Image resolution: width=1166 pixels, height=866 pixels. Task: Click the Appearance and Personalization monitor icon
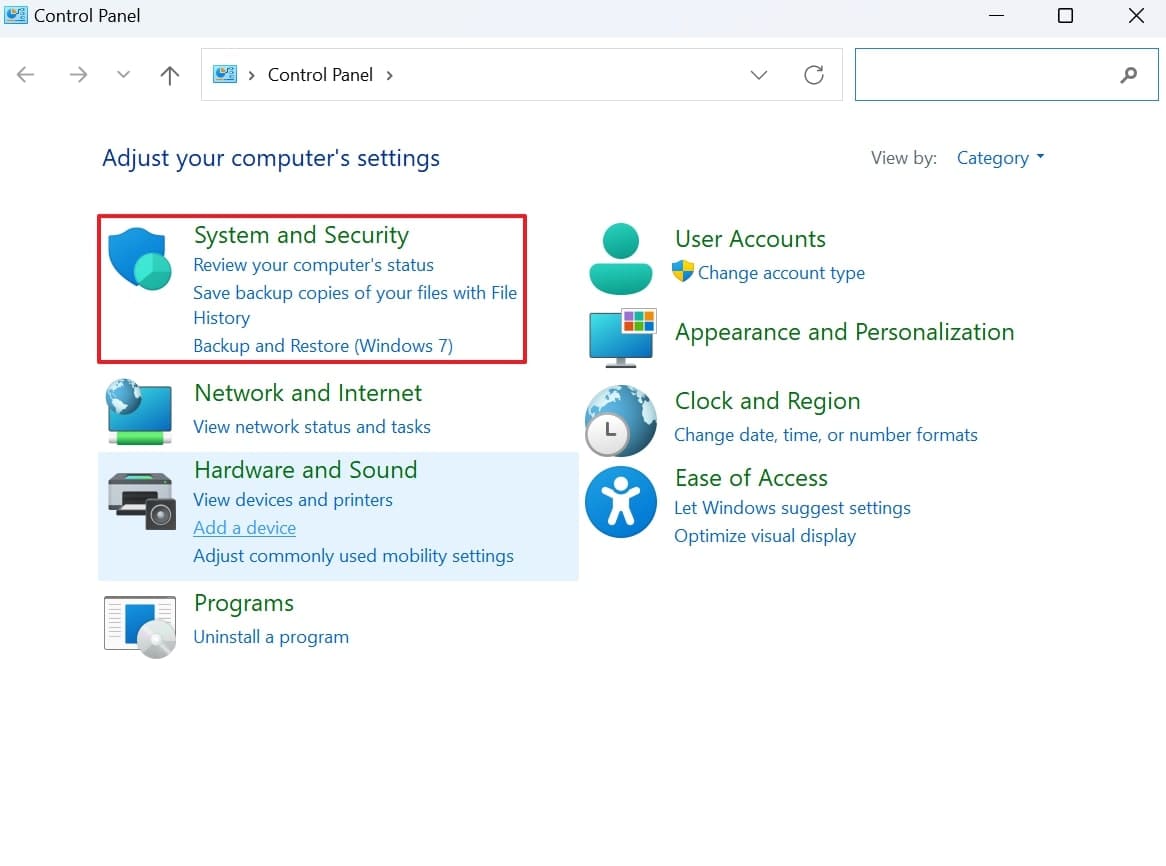click(x=621, y=337)
